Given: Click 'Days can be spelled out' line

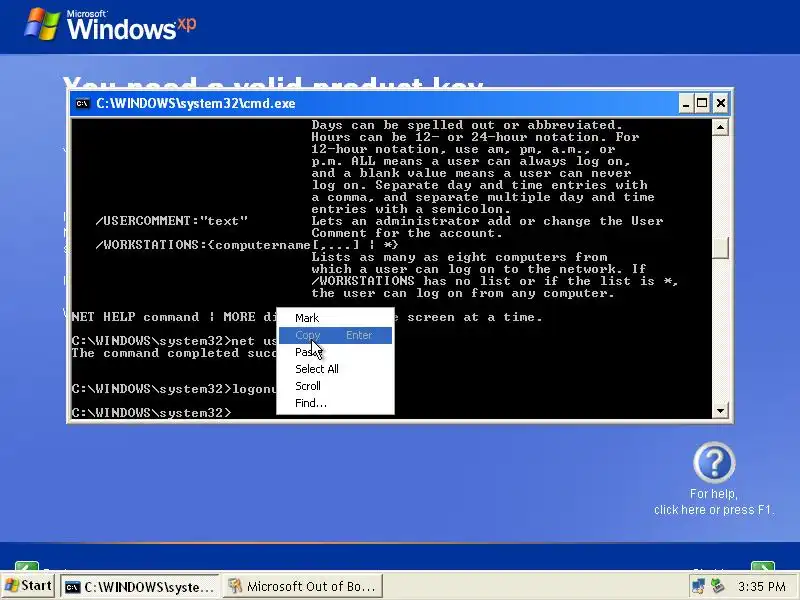Looking at the screenshot, I should (x=467, y=125).
